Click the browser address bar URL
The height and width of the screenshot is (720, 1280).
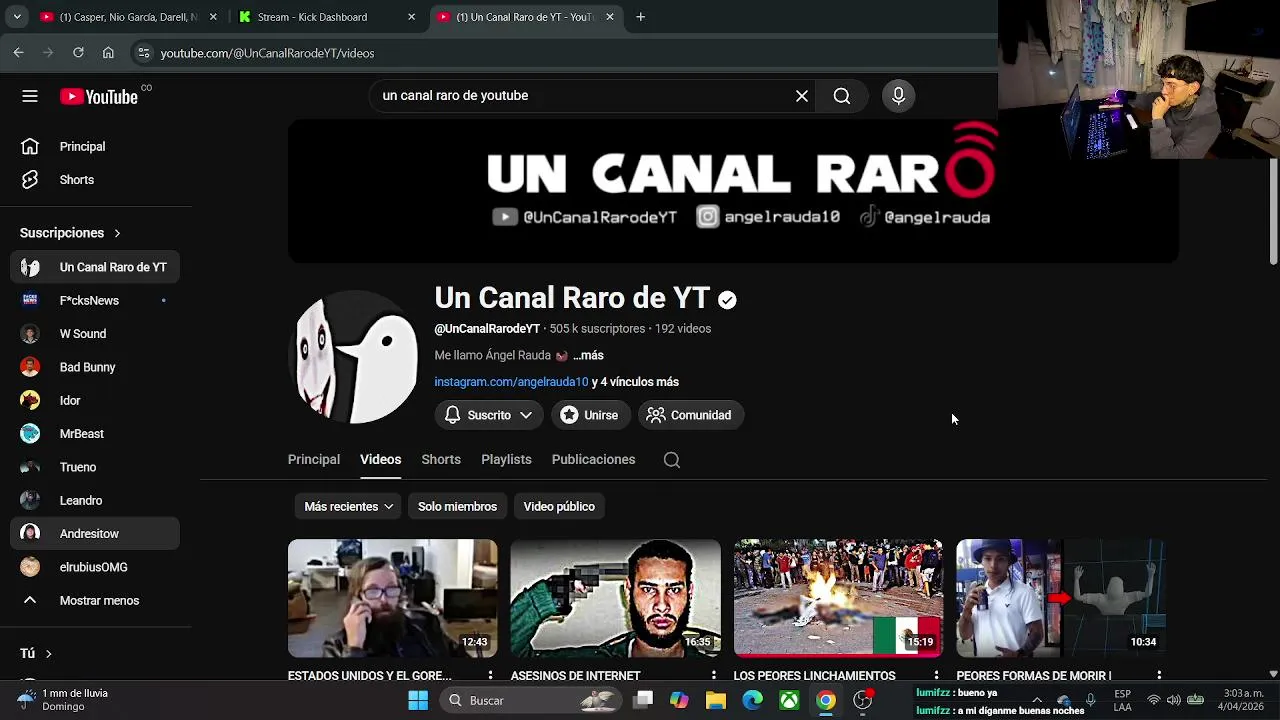[267, 53]
